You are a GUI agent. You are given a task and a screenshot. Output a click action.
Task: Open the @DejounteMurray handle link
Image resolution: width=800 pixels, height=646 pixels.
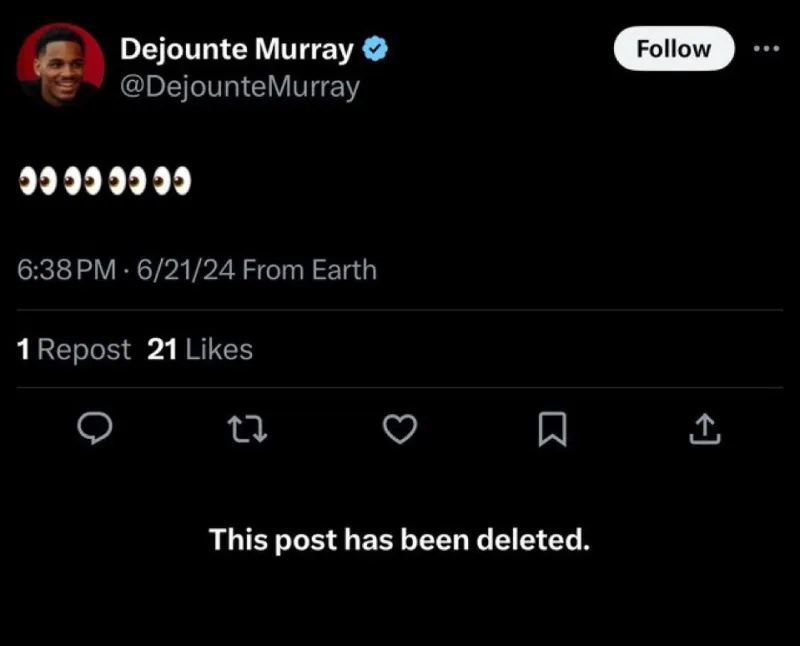tap(239, 87)
